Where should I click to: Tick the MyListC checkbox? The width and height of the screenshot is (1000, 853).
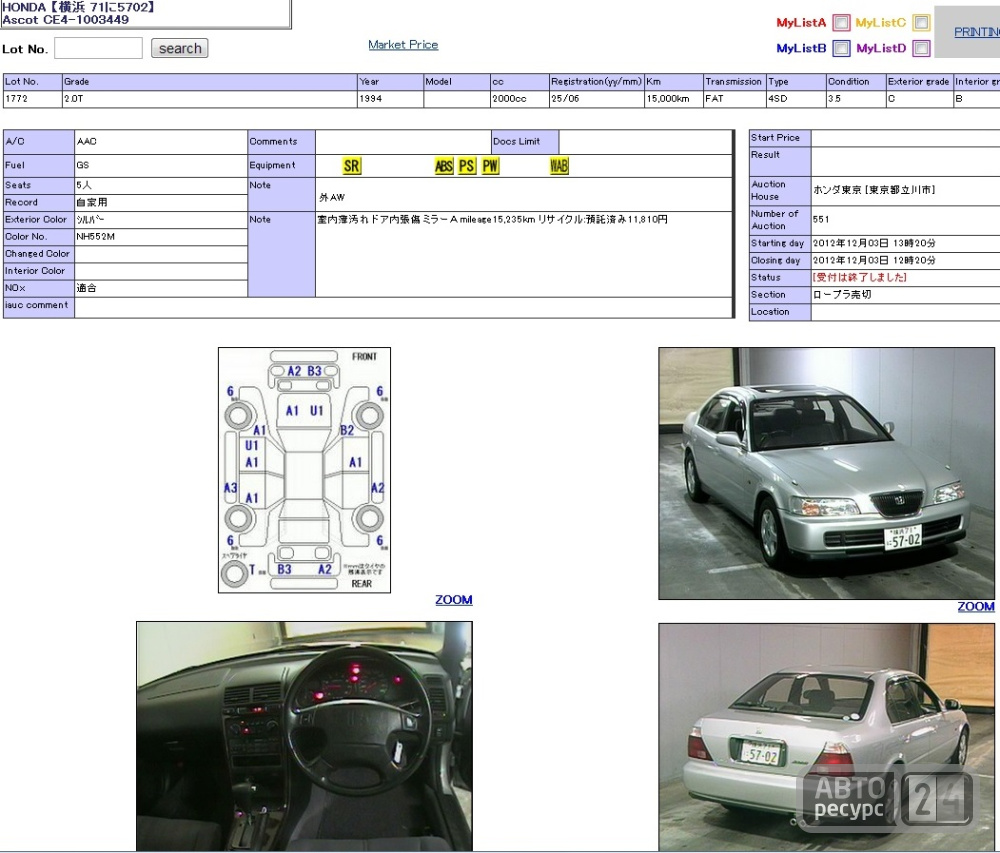(921, 23)
